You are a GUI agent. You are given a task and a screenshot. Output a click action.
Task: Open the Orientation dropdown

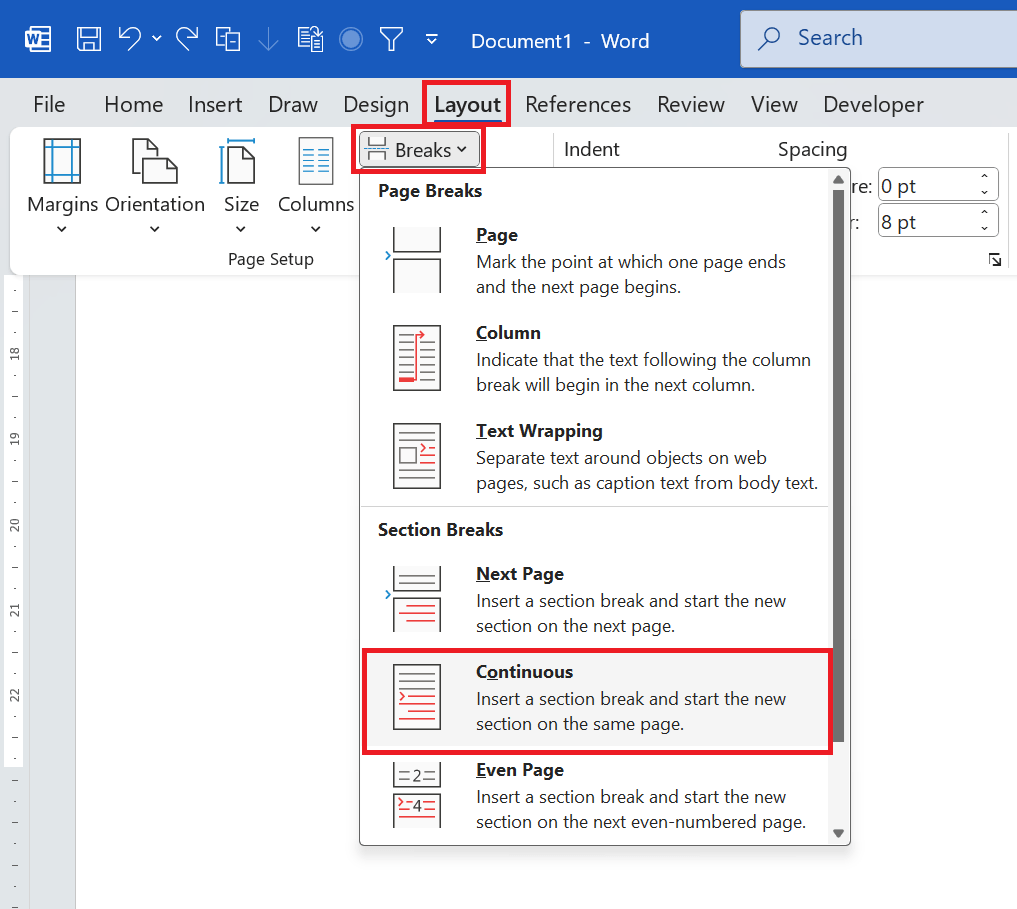[154, 186]
